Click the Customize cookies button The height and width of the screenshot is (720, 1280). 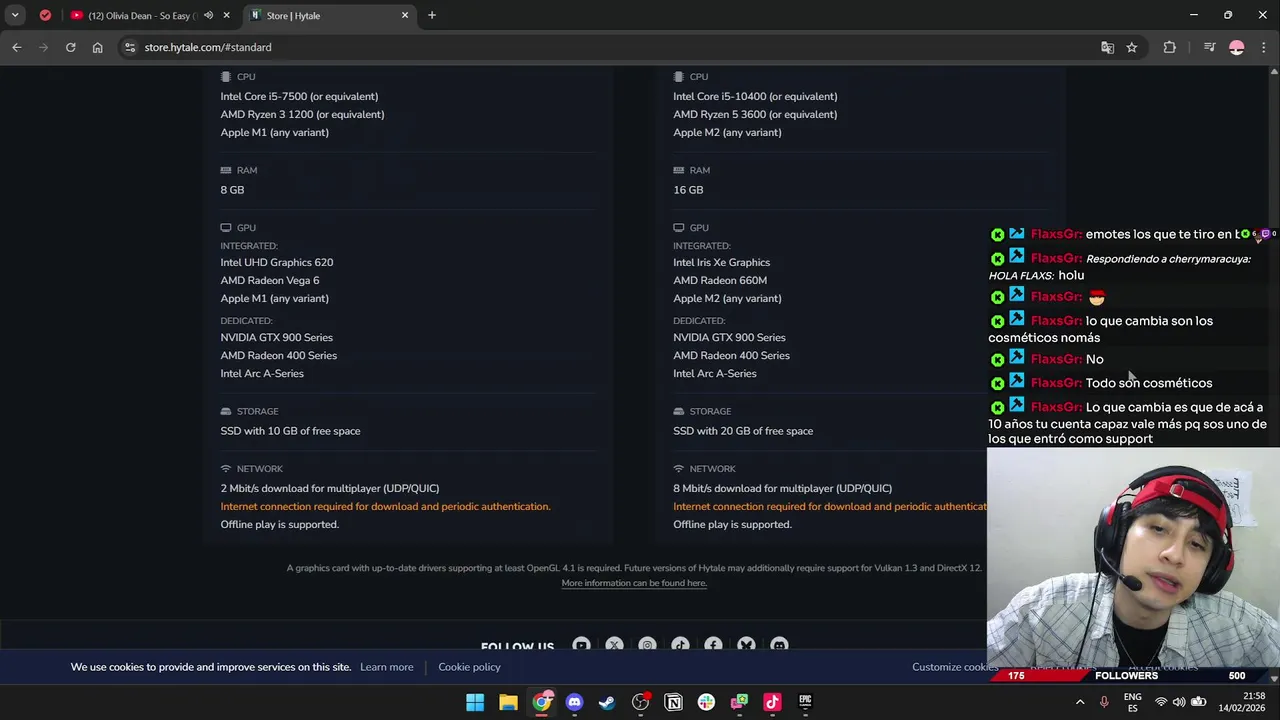(x=954, y=667)
